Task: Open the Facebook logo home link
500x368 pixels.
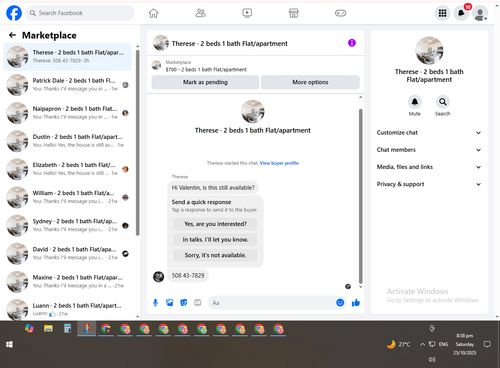Action: pyautogui.click(x=14, y=13)
